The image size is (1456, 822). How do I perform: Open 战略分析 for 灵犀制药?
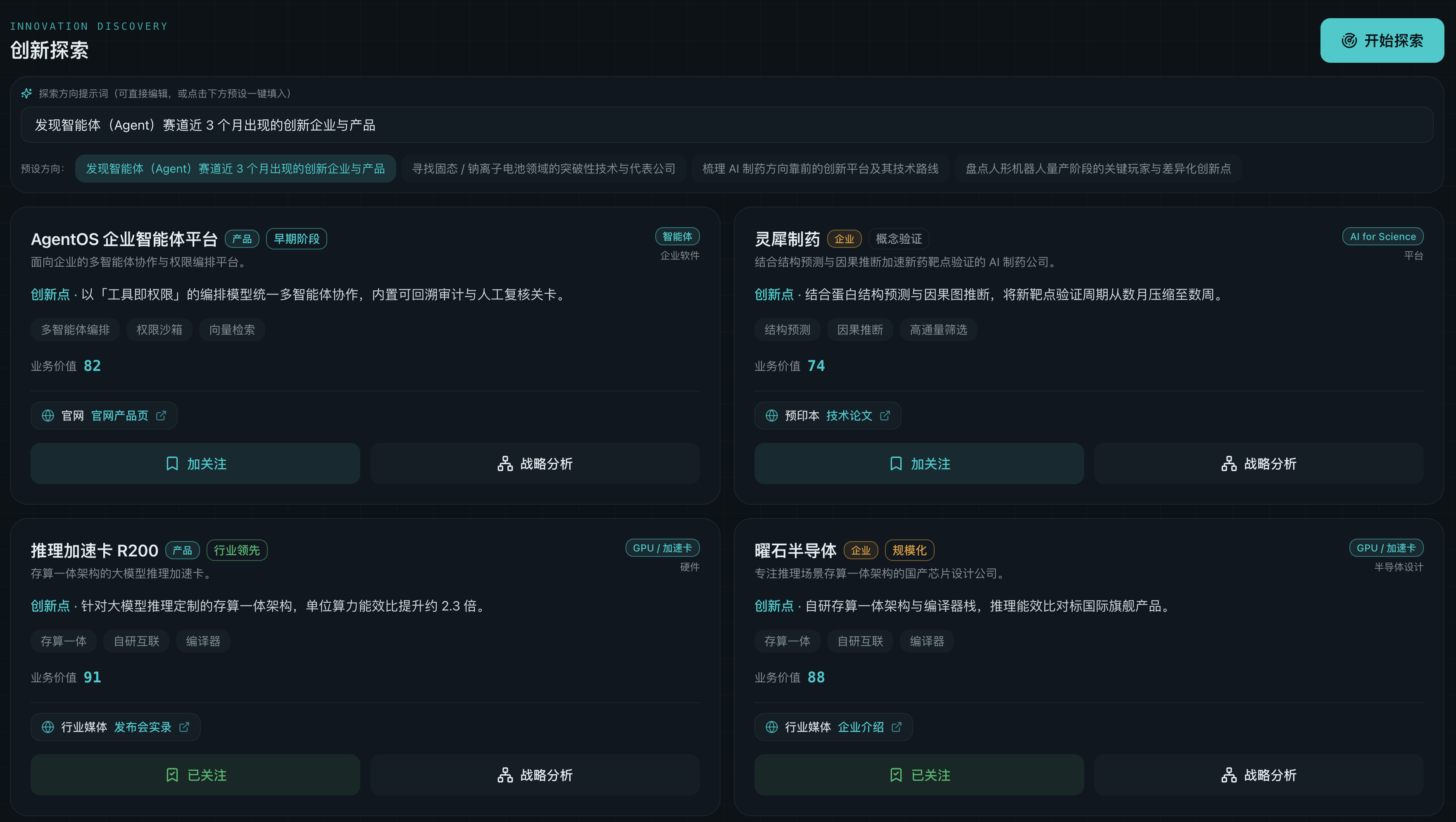(x=1259, y=463)
